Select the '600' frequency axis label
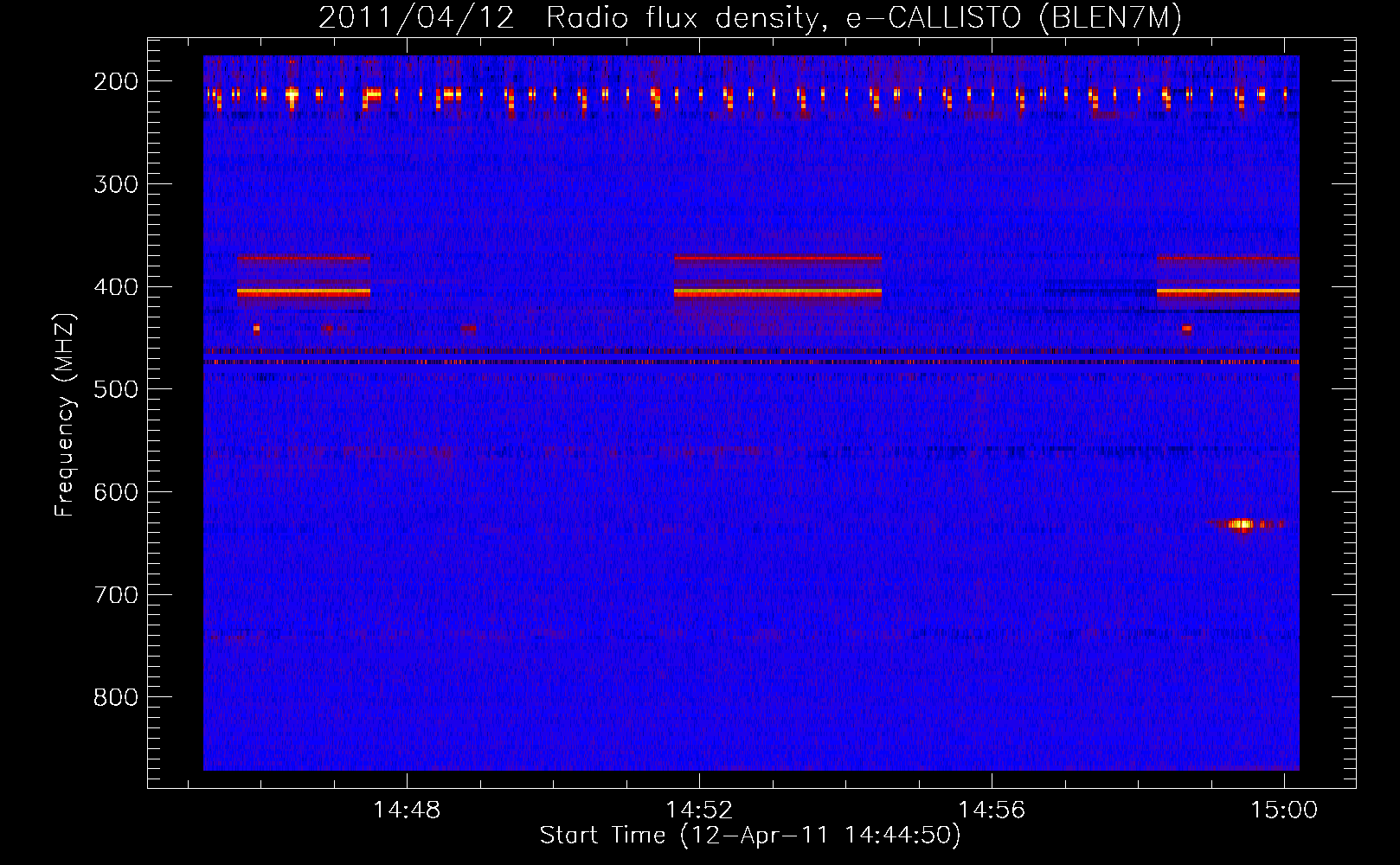The height and width of the screenshot is (865, 1400). [x=115, y=492]
